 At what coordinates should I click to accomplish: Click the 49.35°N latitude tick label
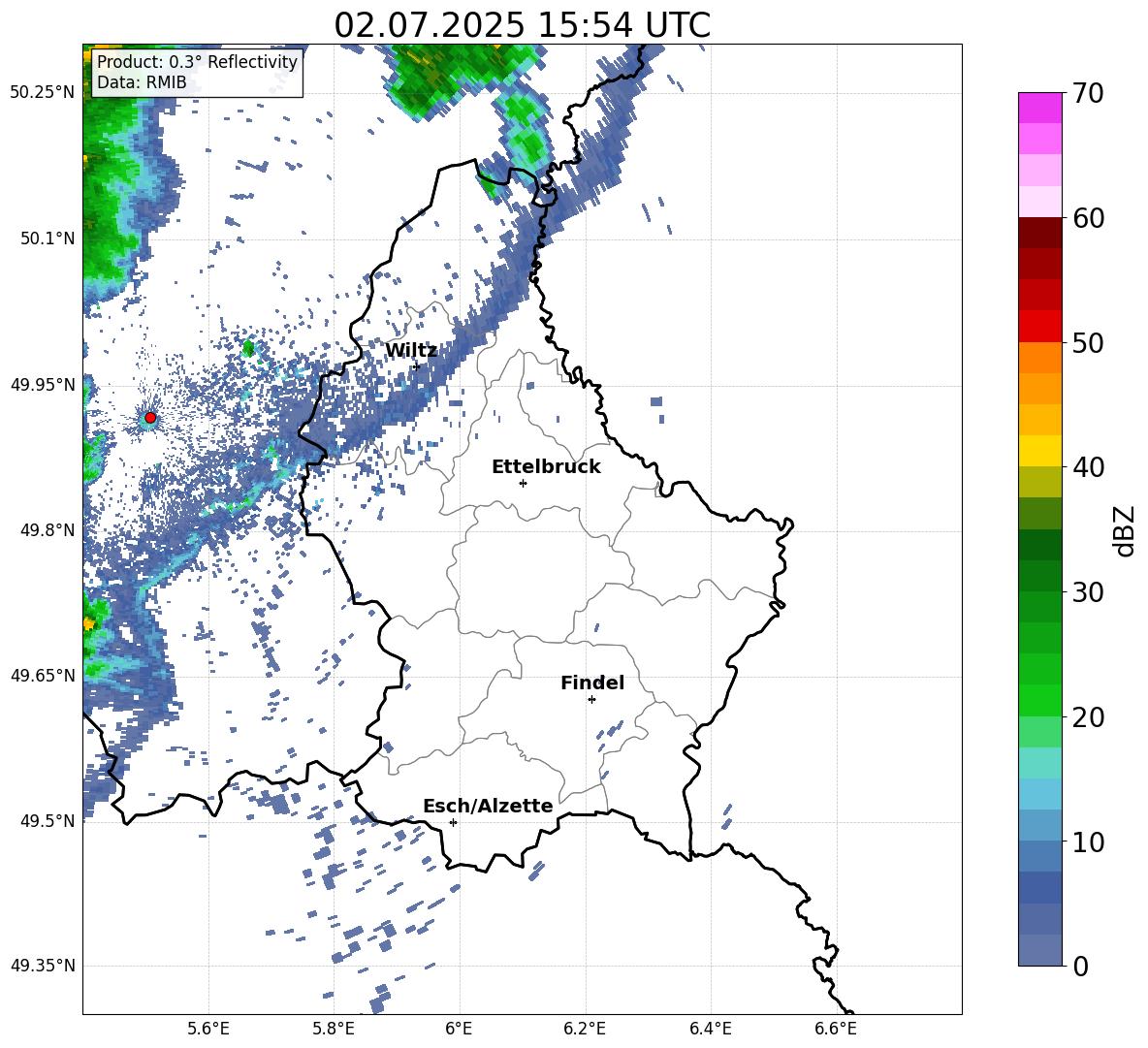(x=43, y=966)
